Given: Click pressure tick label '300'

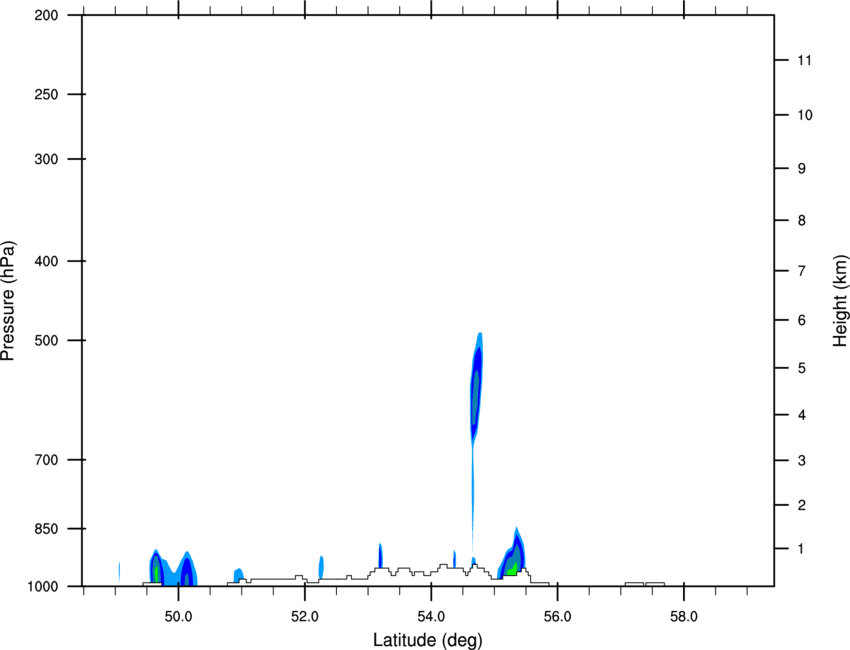Looking at the screenshot, I should (x=46, y=159).
